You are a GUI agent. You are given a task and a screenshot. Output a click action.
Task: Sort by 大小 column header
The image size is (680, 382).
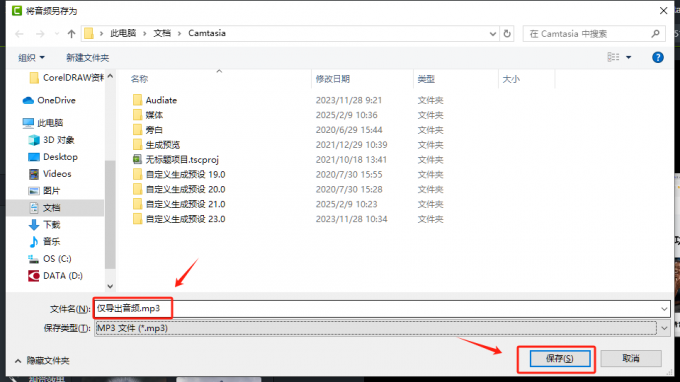point(511,79)
